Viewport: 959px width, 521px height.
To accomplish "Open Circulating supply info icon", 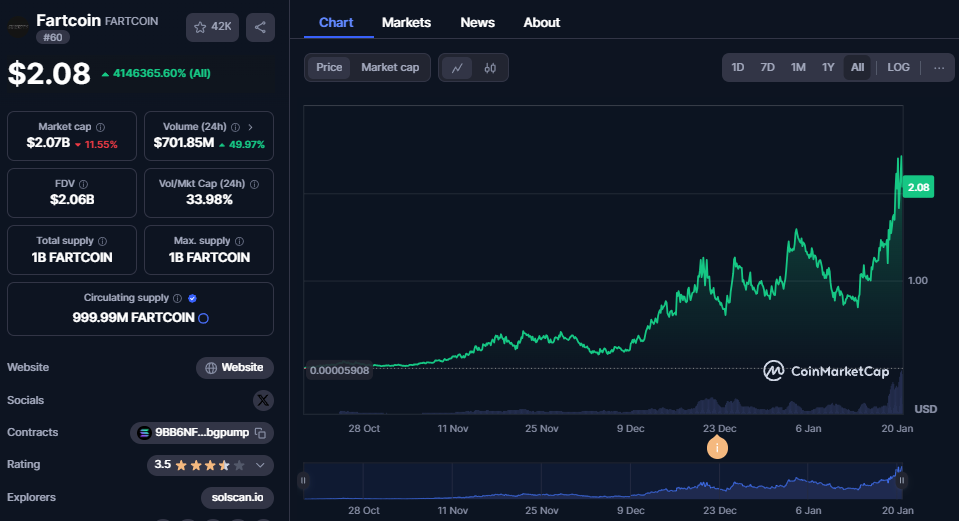I will (x=177, y=298).
